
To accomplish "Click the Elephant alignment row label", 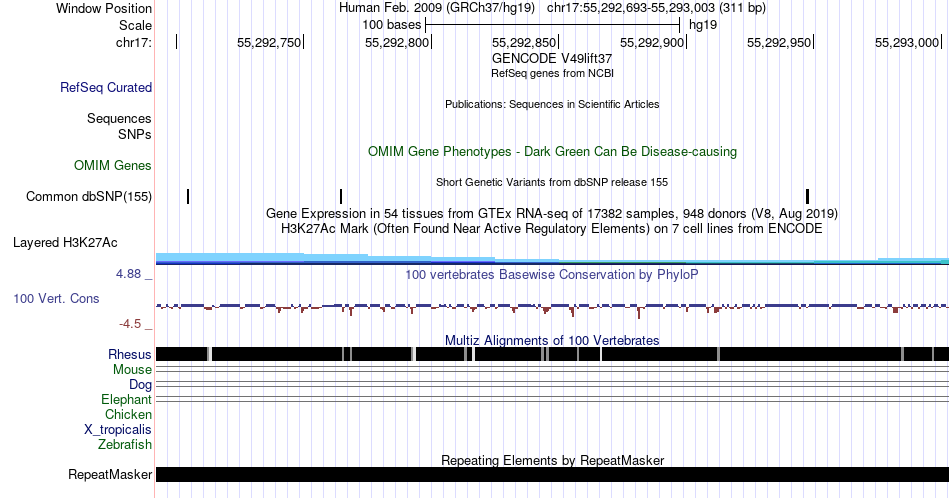I will (127, 399).
